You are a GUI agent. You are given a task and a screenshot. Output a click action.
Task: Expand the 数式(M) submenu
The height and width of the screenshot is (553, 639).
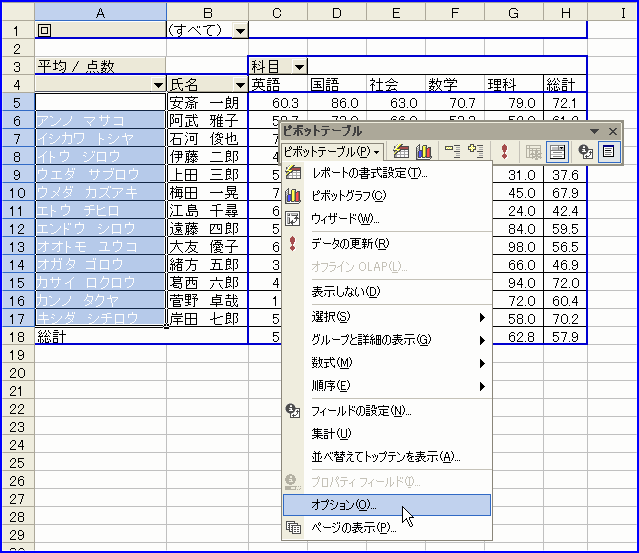[387, 362]
